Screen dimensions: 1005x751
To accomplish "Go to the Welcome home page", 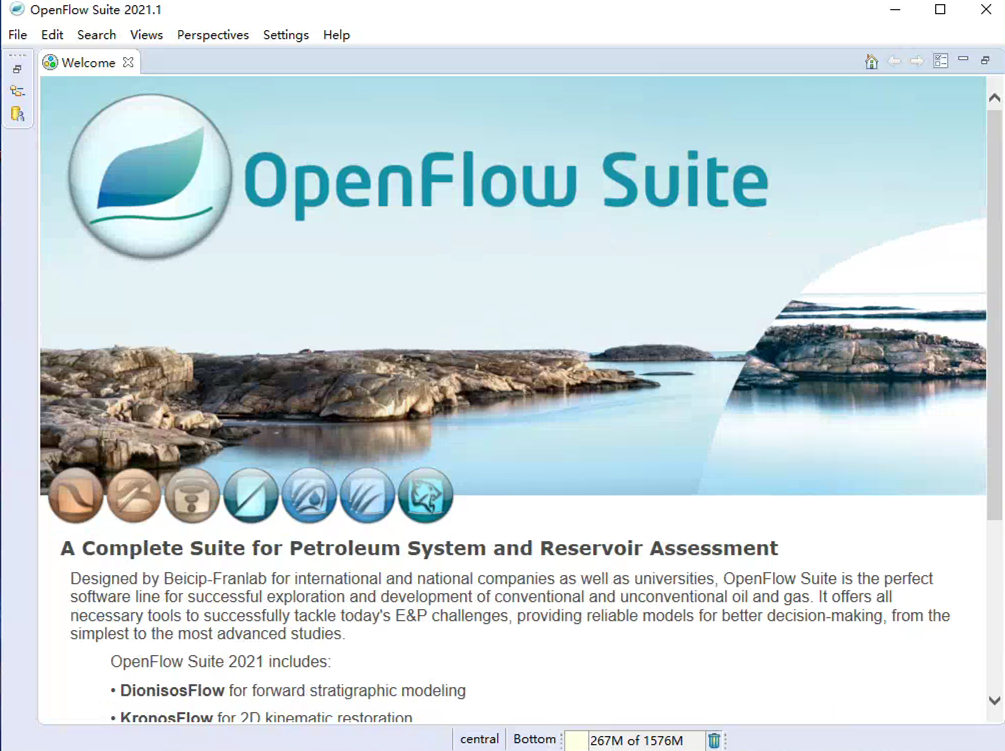I will click(871, 62).
